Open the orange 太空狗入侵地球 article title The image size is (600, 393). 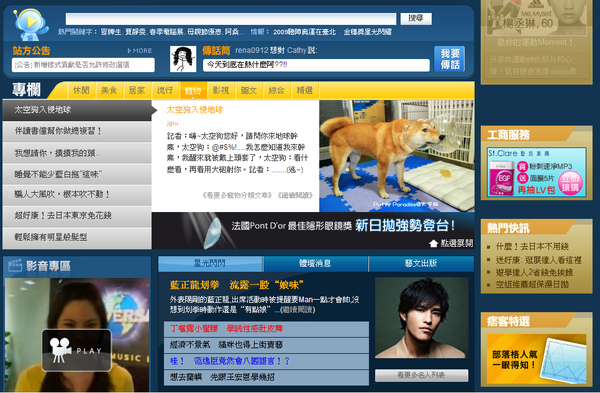pyautogui.click(x=195, y=110)
